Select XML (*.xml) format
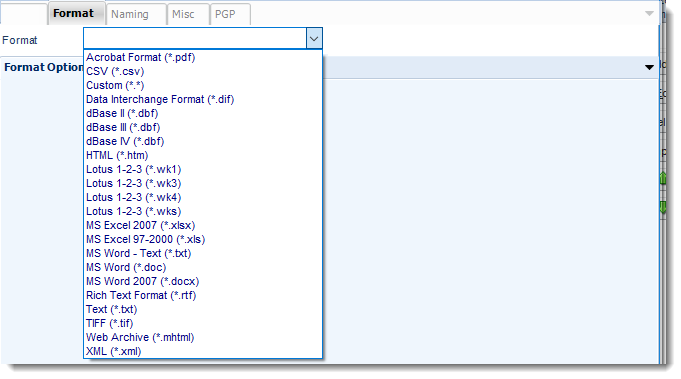 203,351
